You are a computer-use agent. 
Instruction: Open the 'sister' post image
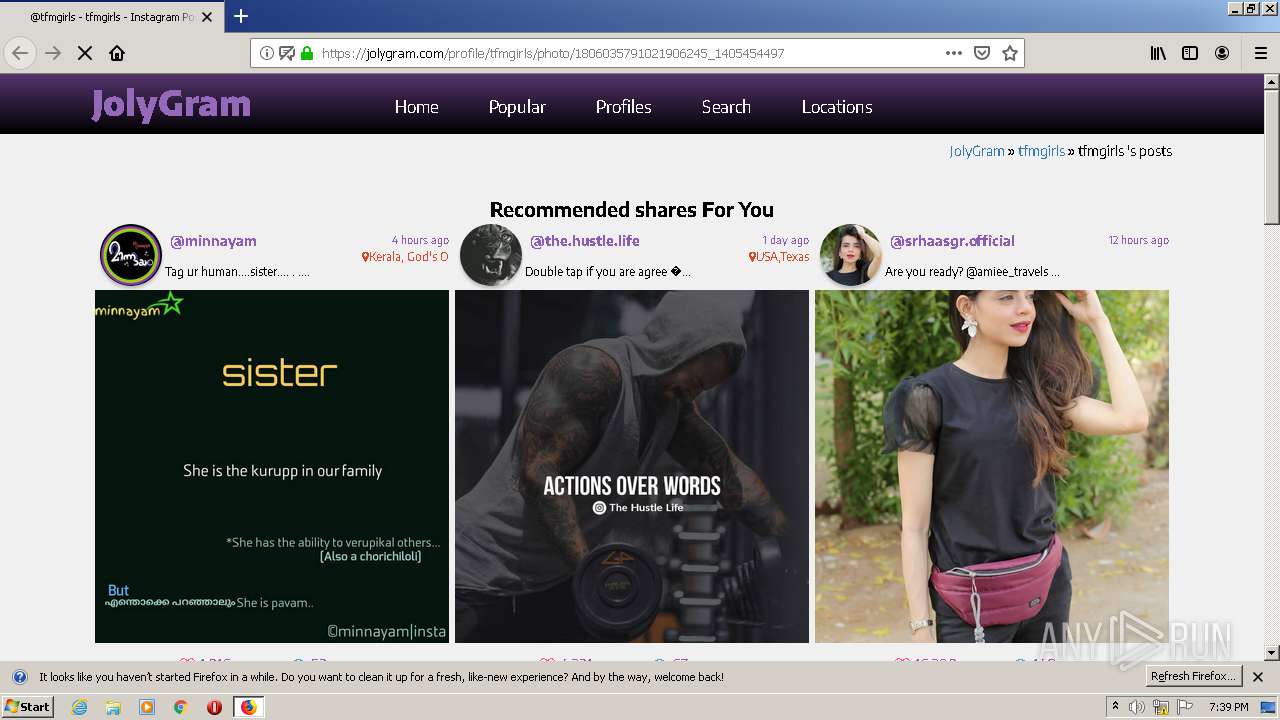(272, 466)
